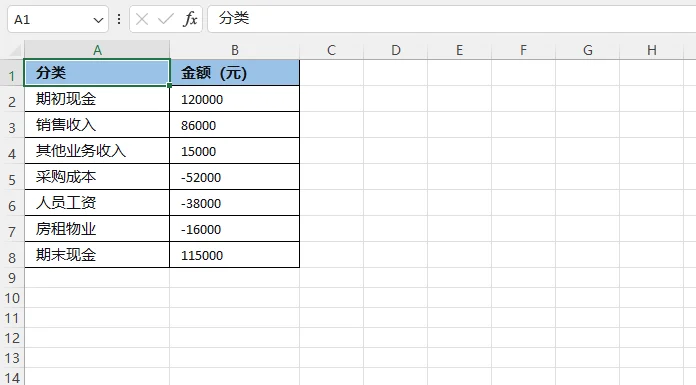The image size is (696, 385).
Task: Click header cell 金额（元）
Action: [x=235, y=72]
